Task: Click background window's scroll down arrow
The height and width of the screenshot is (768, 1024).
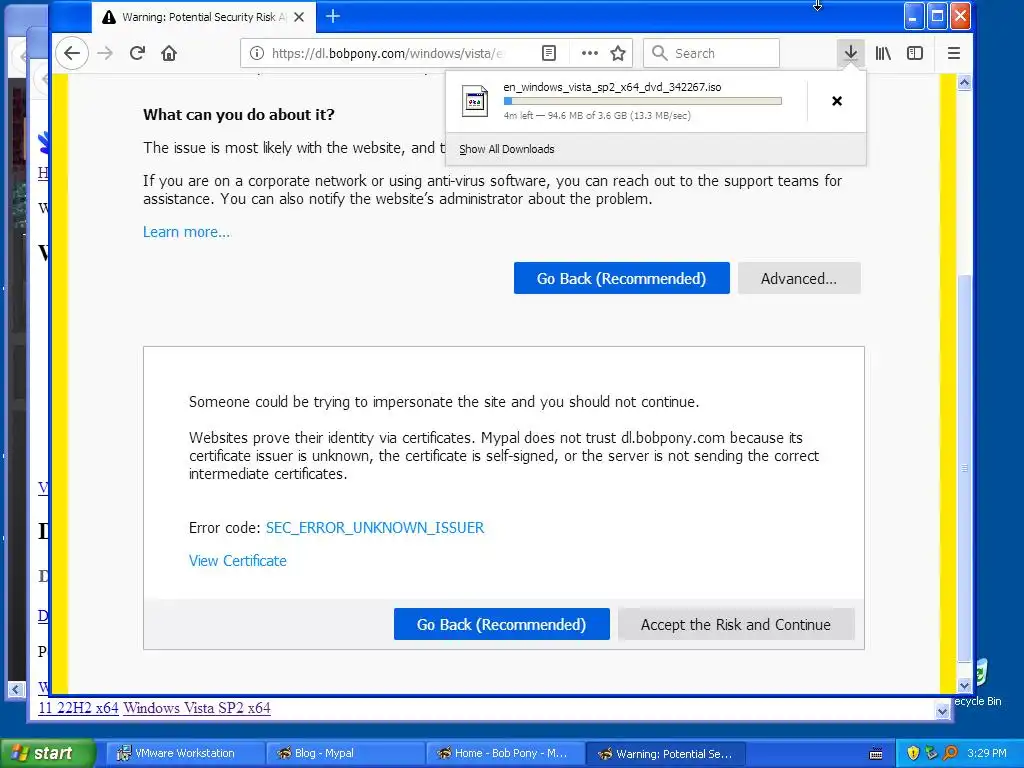Action: pyautogui.click(x=942, y=712)
